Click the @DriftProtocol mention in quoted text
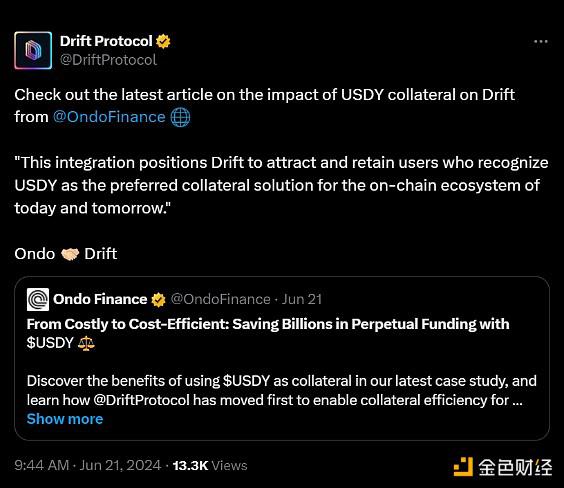The height and width of the screenshot is (488, 564). [x=141, y=400]
